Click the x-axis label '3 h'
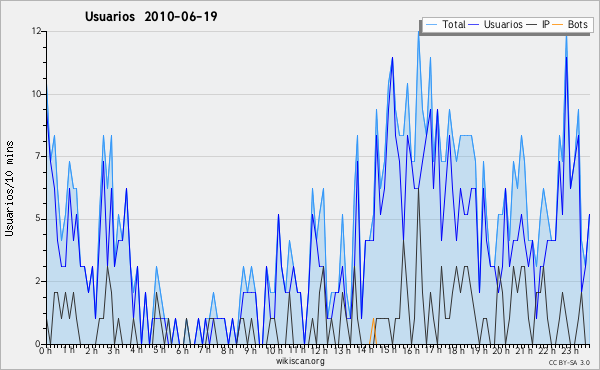Viewport: 600px width, 370px height. (114, 350)
